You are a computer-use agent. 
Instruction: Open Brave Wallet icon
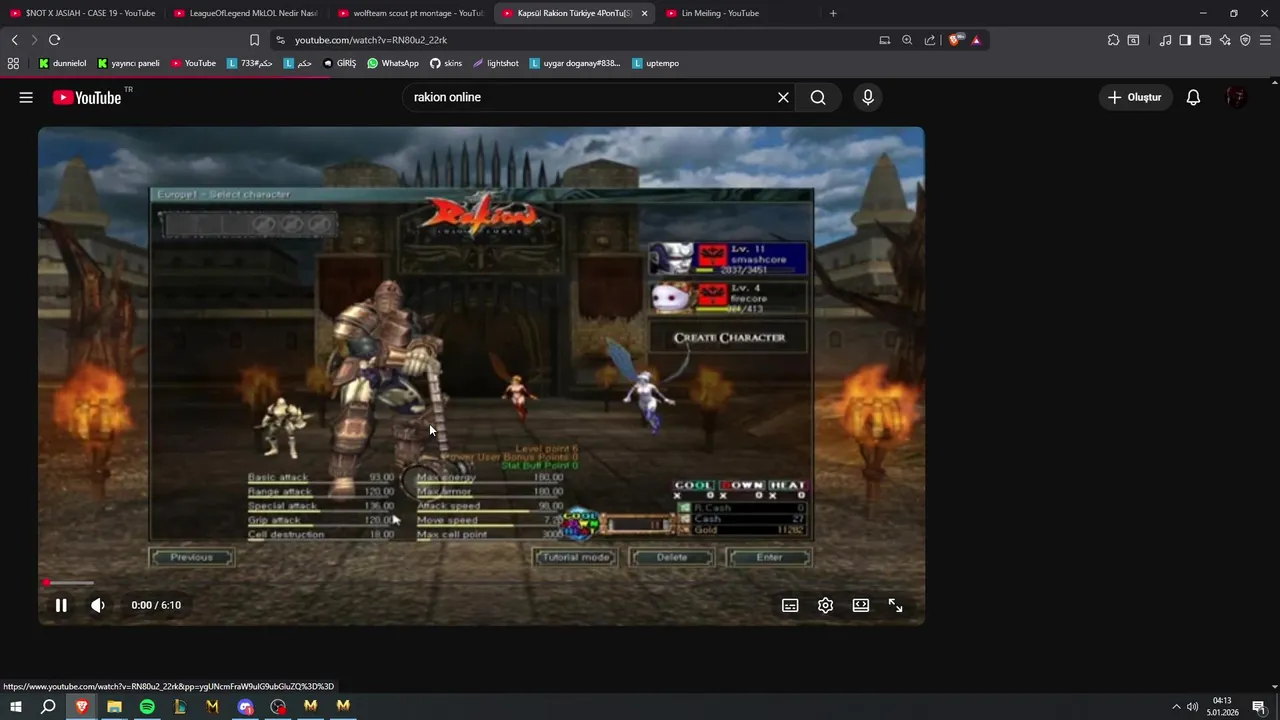pyautogui.click(x=1205, y=40)
